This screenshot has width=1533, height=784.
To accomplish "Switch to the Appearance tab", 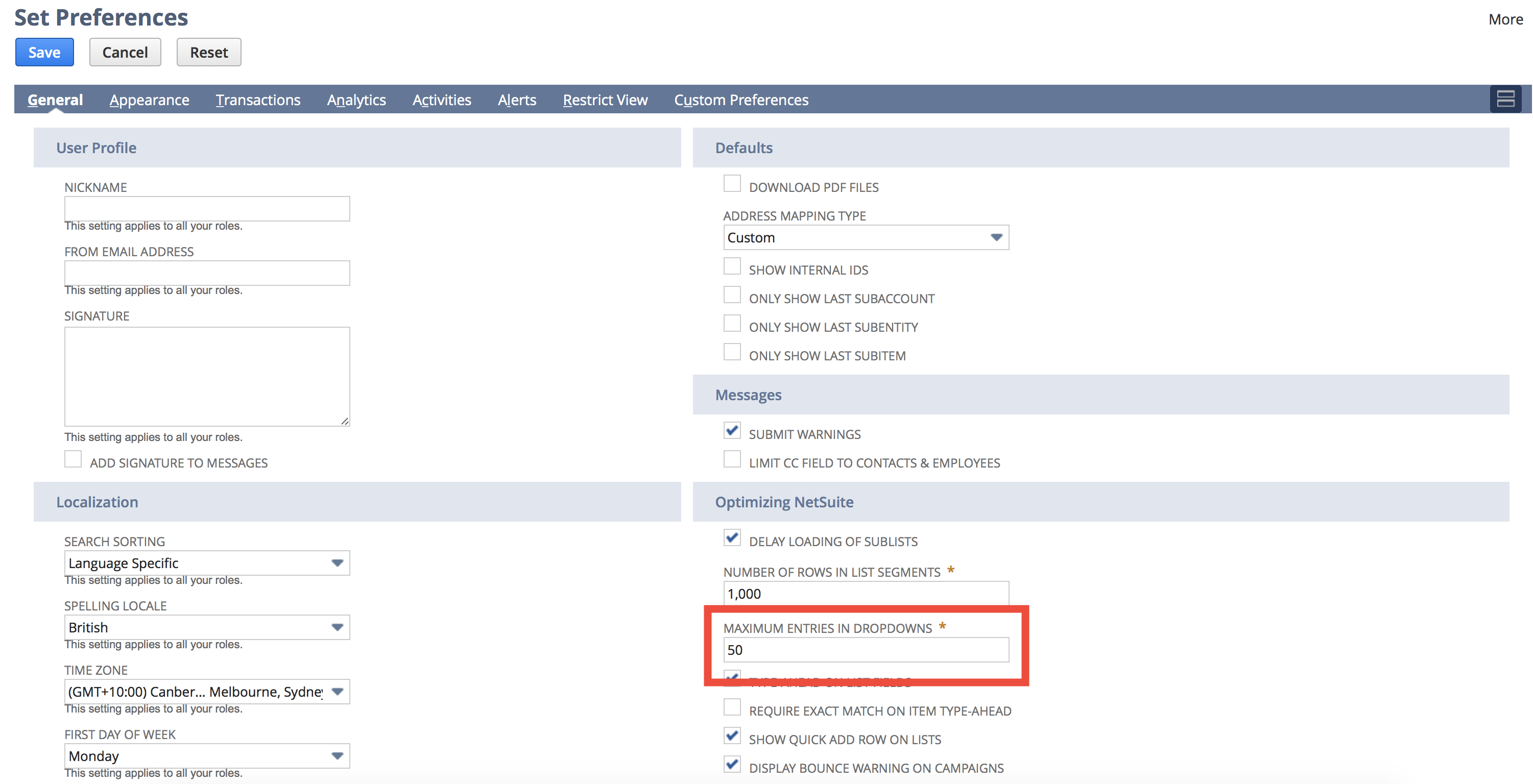I will tap(149, 100).
